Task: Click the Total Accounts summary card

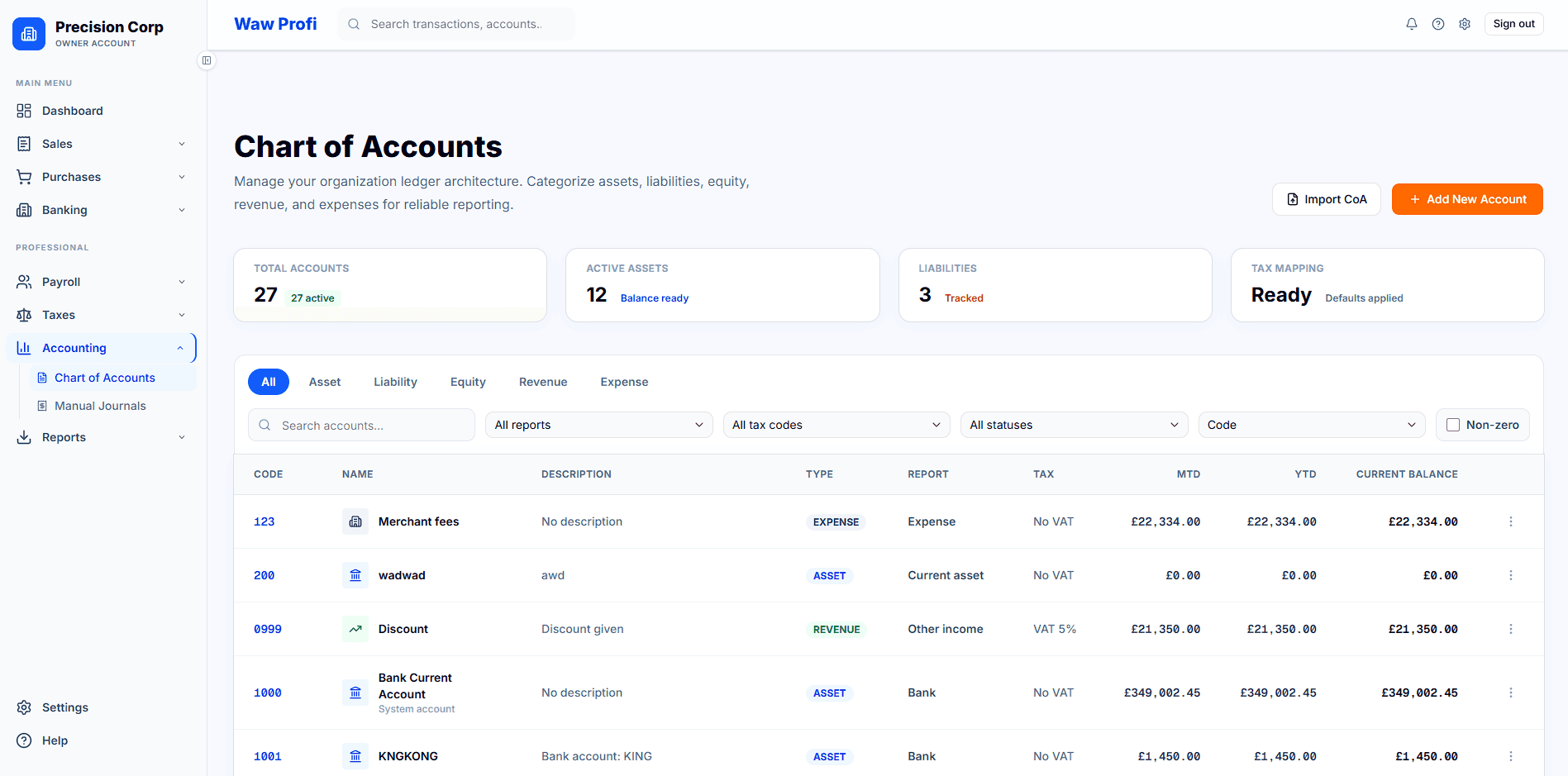Action: click(x=390, y=285)
